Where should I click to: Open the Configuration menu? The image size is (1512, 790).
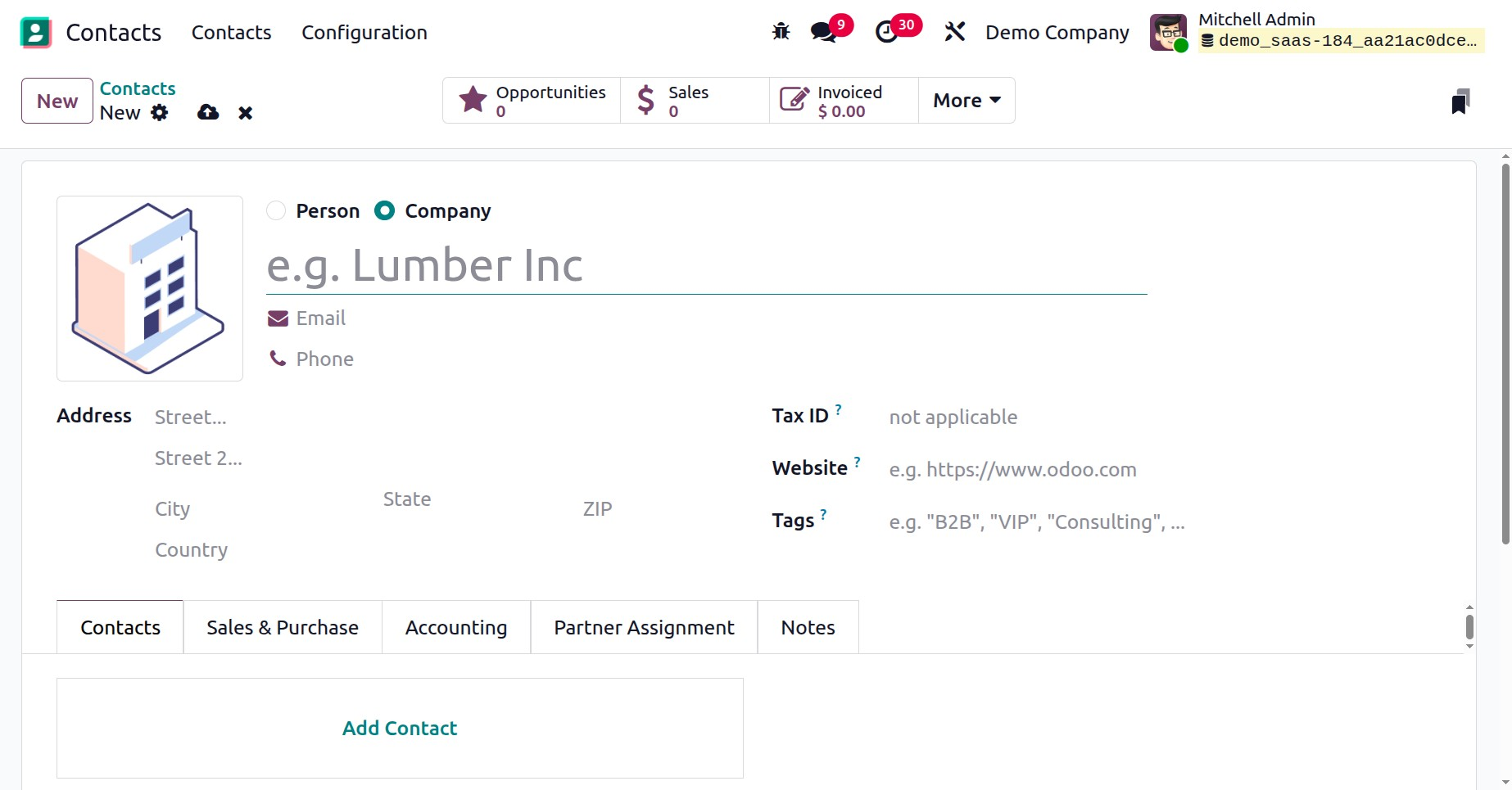[x=364, y=33]
